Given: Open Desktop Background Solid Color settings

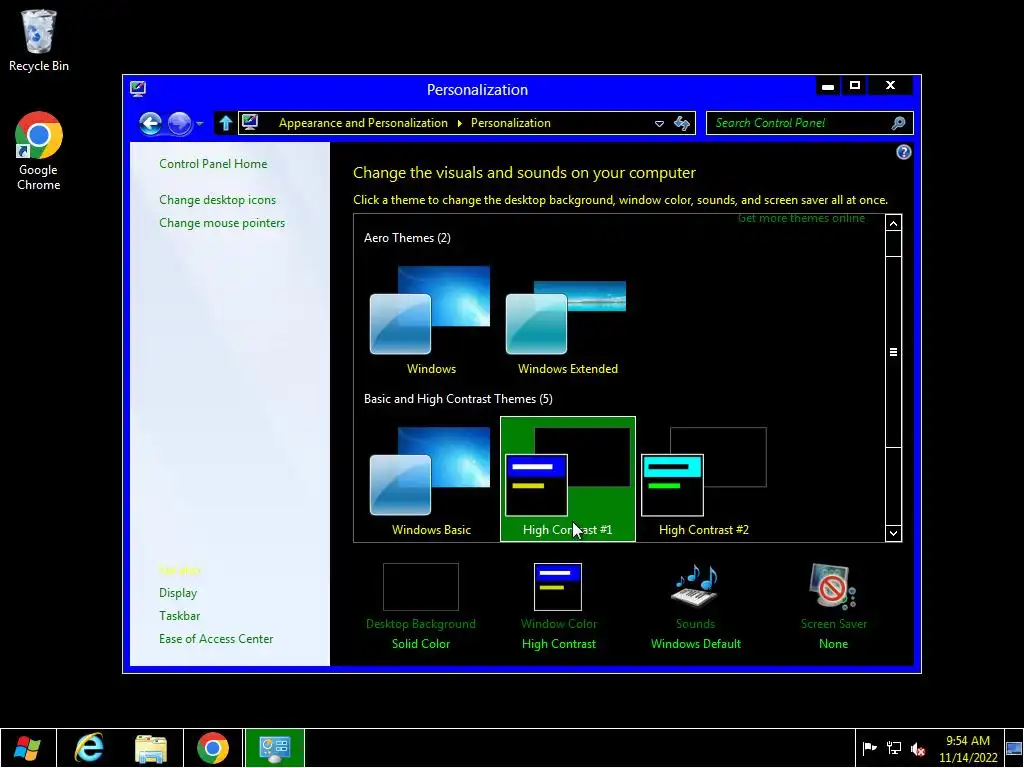Looking at the screenshot, I should pos(421,606).
